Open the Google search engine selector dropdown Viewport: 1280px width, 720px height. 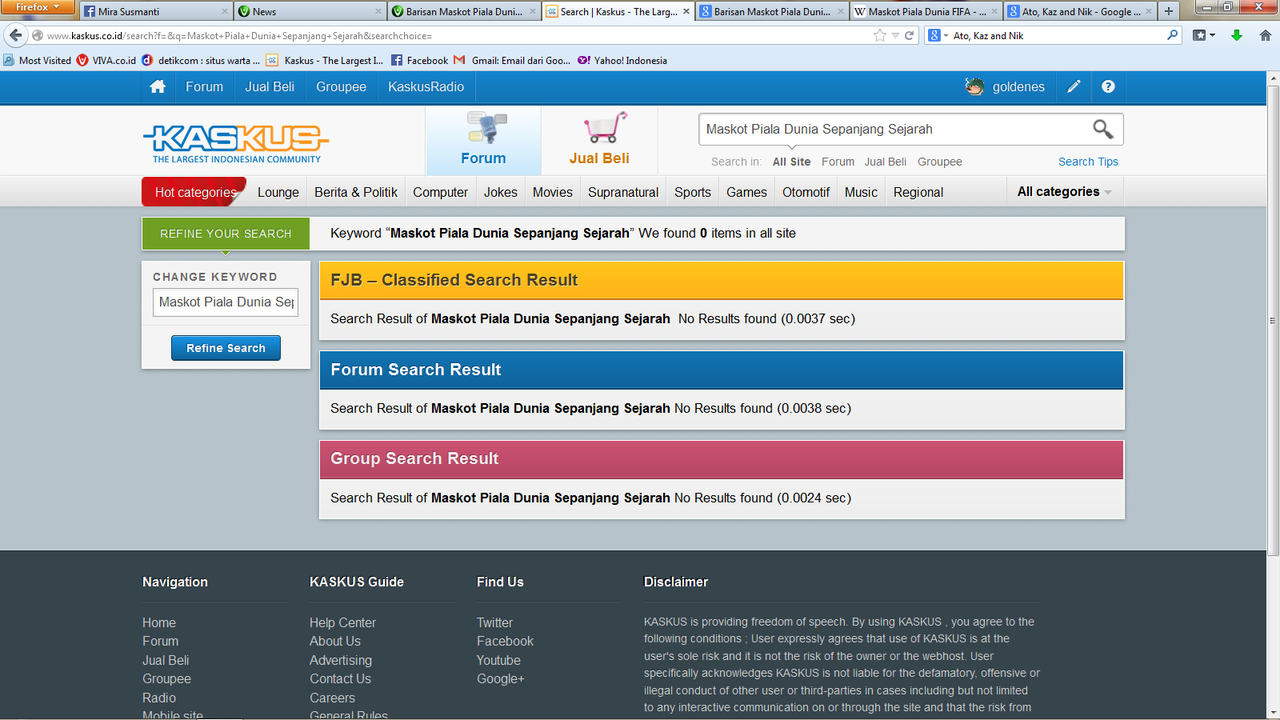pos(938,35)
